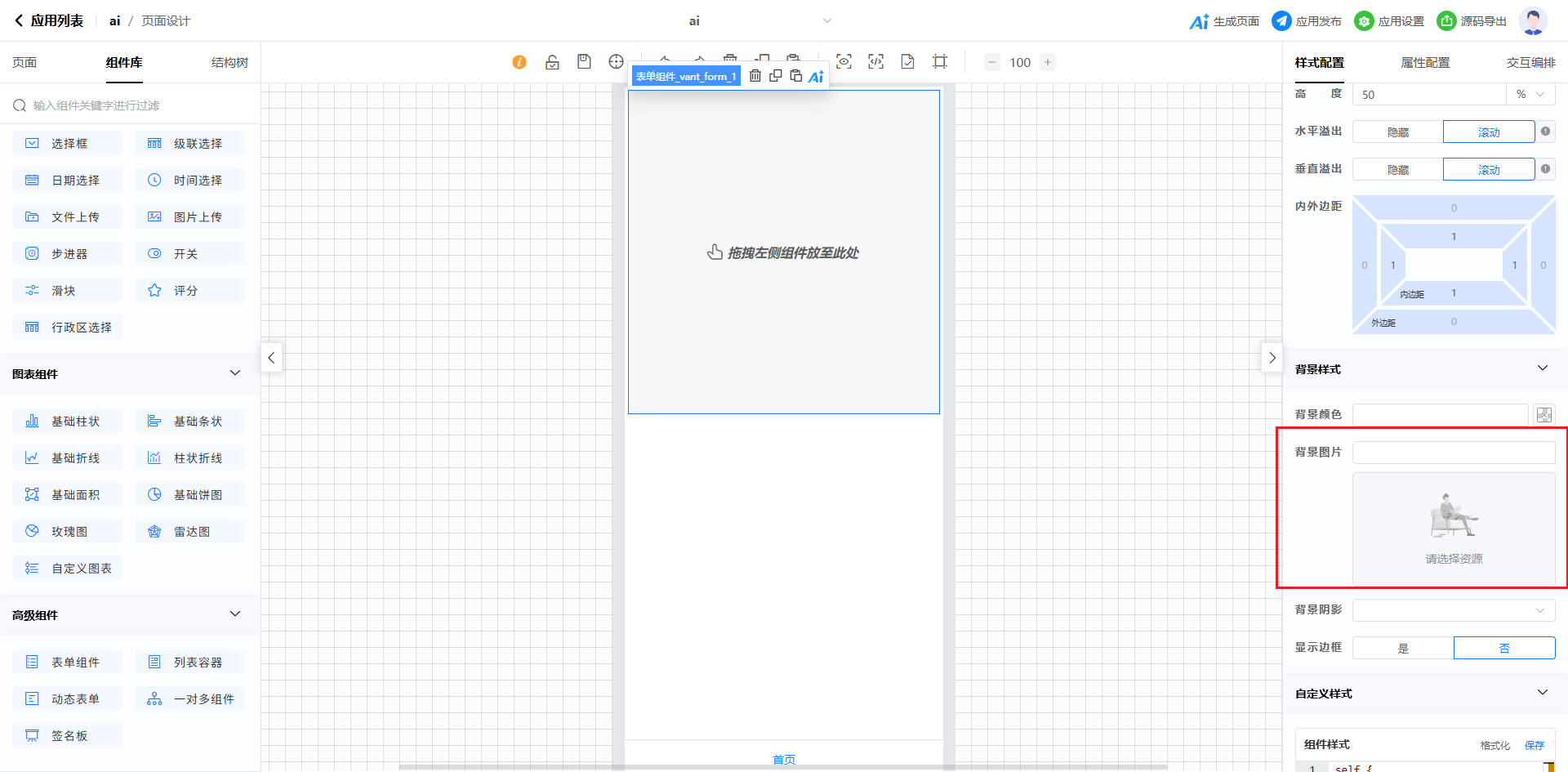The image size is (1568, 772).
Task: Click 保存 link in 组件样式 editor
Action: tap(1534, 745)
